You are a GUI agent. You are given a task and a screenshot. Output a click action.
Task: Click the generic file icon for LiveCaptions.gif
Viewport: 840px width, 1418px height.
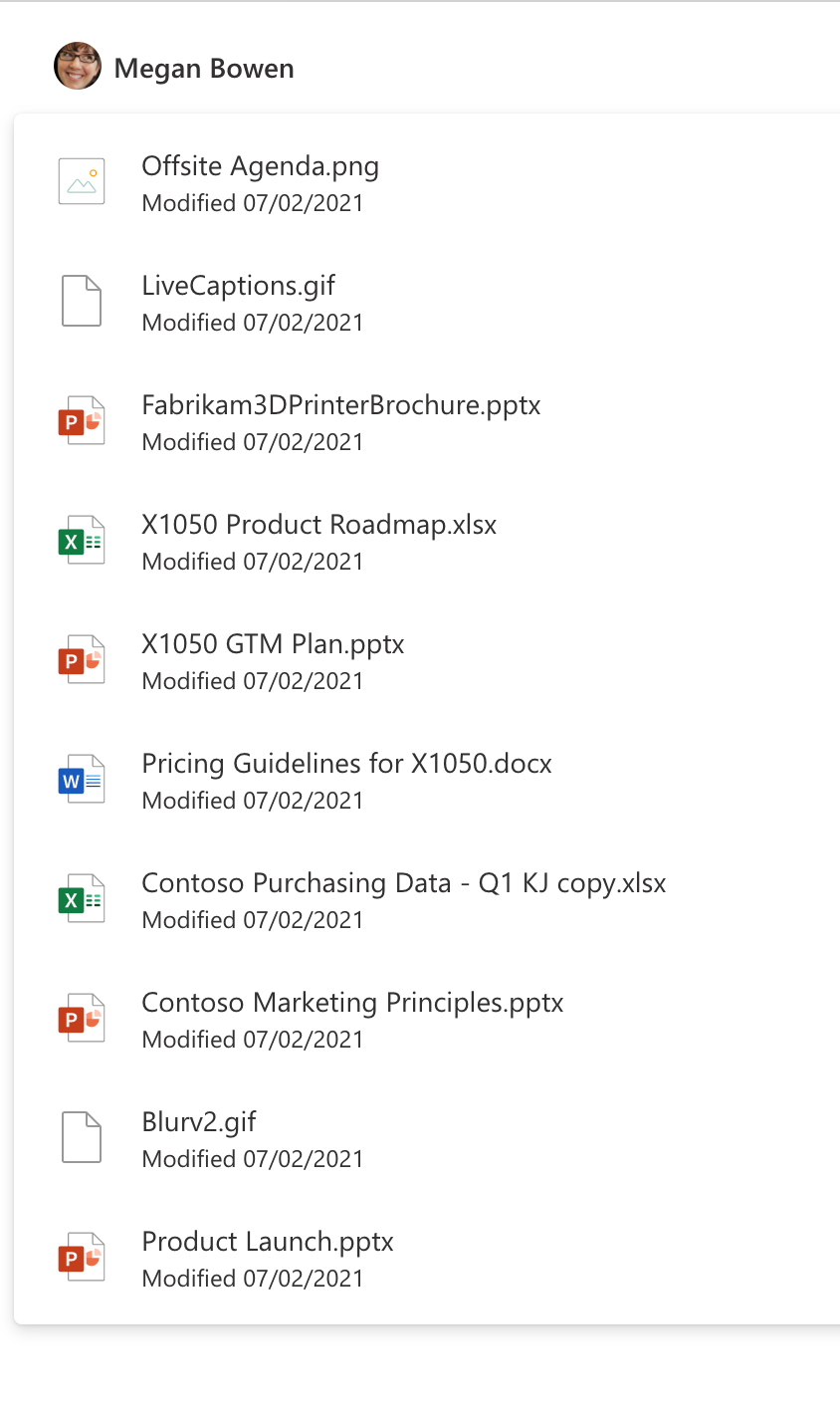click(x=81, y=301)
